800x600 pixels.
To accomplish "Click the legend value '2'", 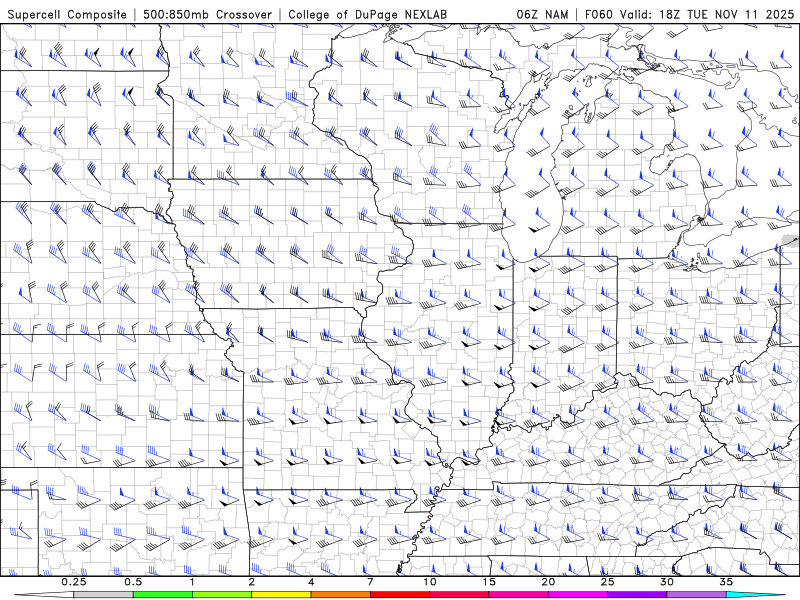I will click(x=252, y=582).
